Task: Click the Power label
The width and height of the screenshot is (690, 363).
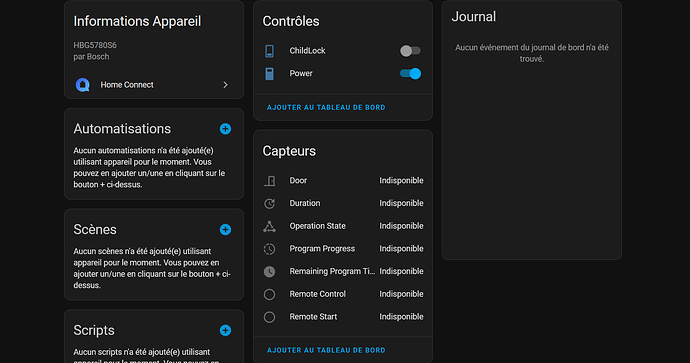Action: coord(301,73)
